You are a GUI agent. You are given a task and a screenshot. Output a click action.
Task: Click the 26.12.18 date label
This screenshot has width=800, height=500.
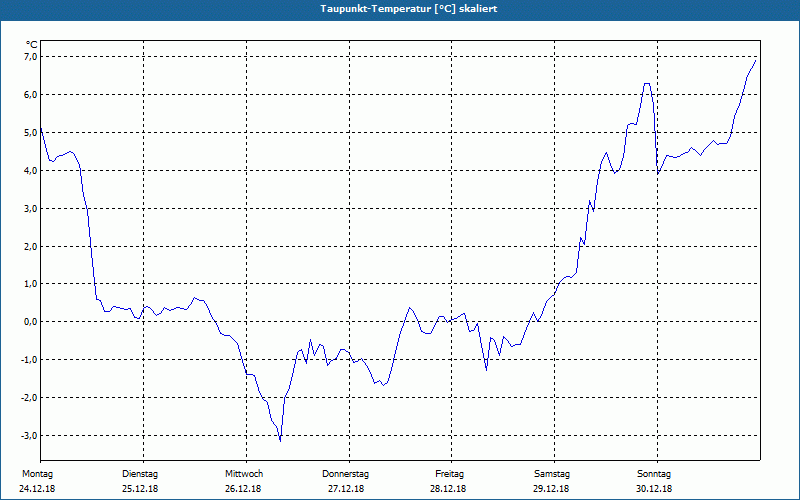pyautogui.click(x=243, y=489)
